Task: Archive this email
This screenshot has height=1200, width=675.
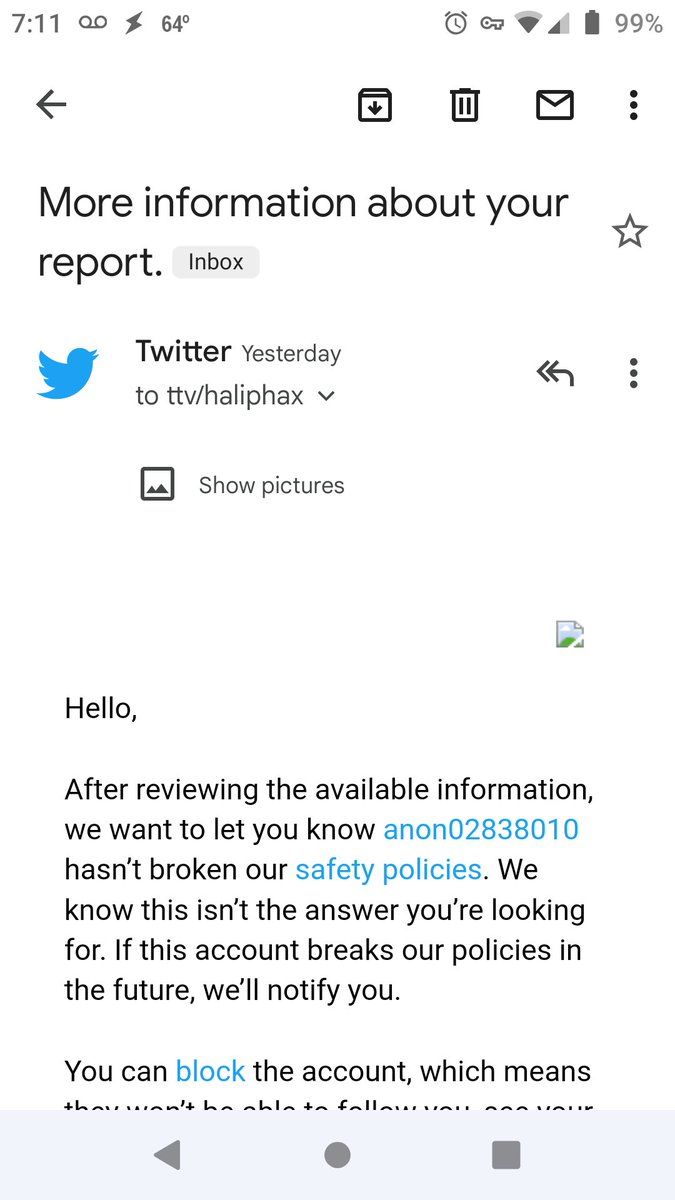Action: click(375, 104)
